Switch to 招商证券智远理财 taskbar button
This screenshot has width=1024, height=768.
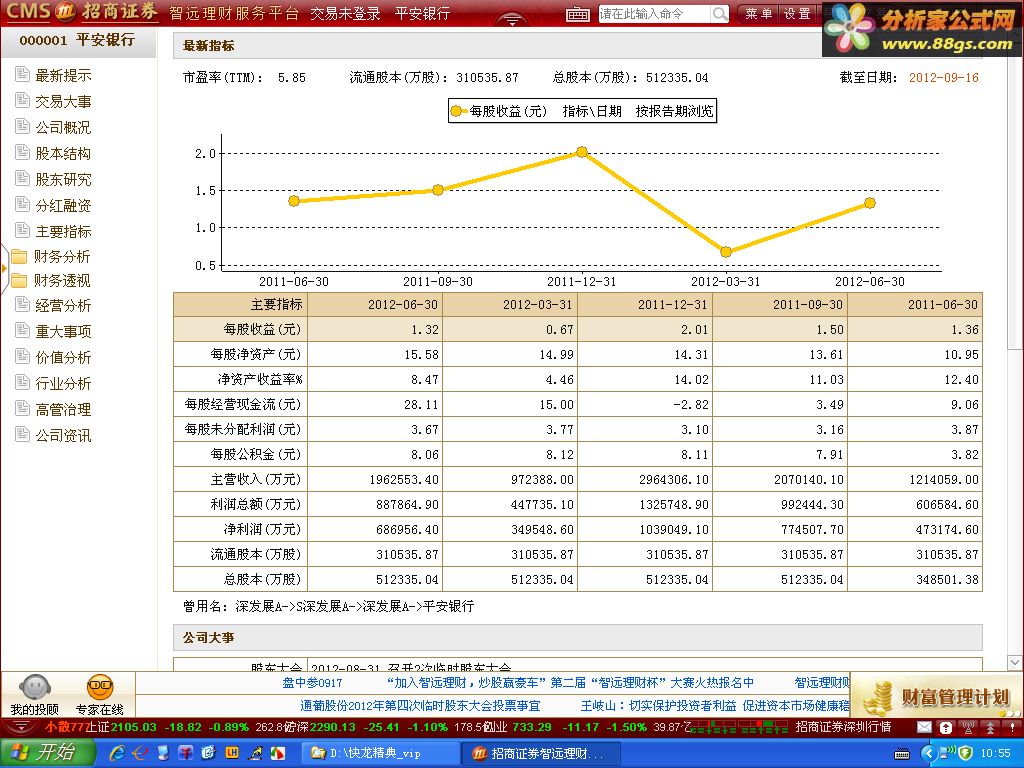pyautogui.click(x=541, y=753)
